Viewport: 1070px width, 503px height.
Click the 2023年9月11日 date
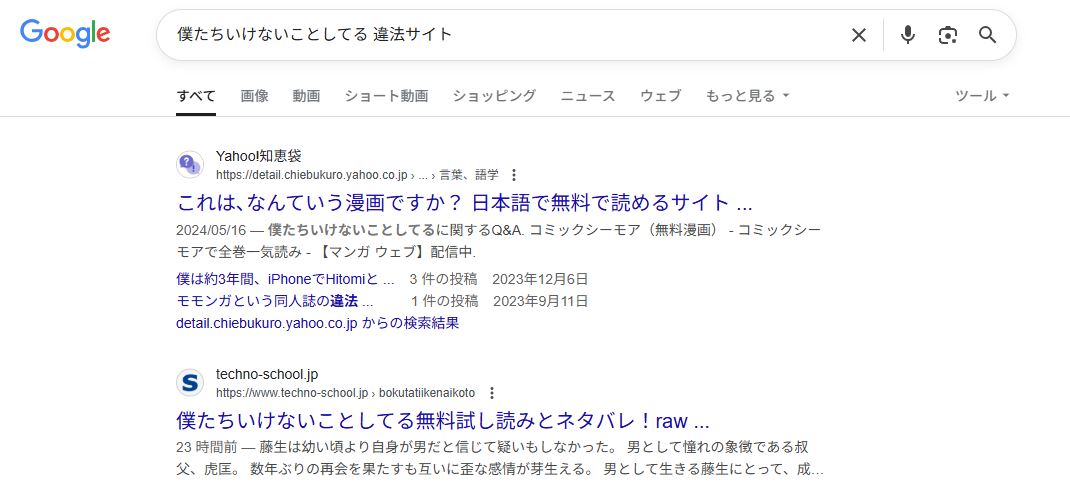pyautogui.click(x=540, y=301)
